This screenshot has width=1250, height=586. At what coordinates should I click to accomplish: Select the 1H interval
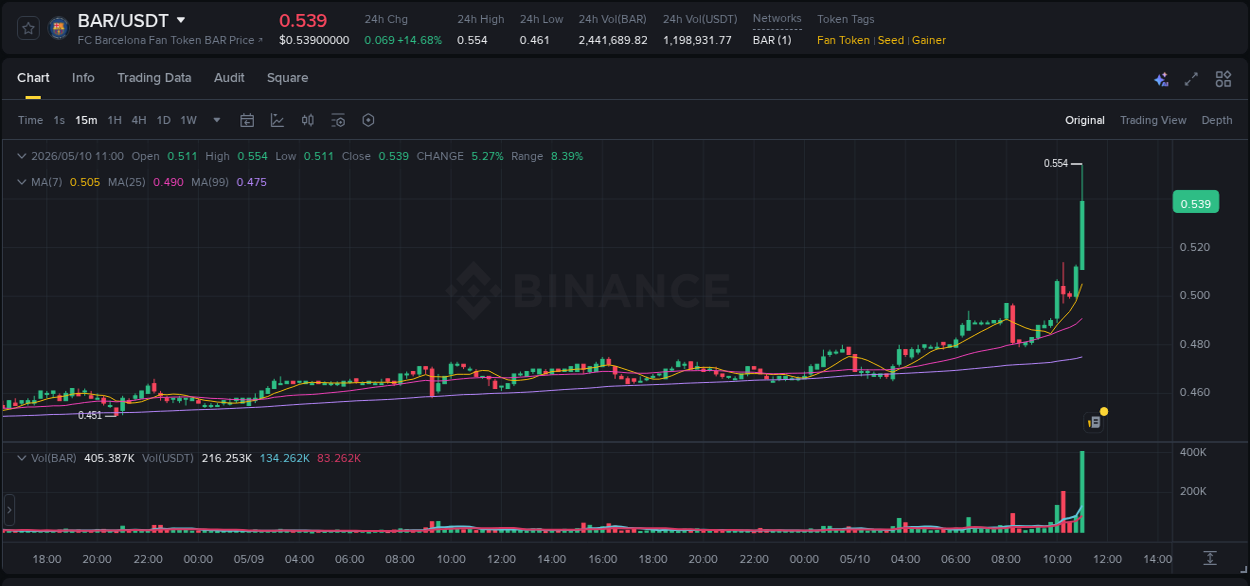[x=115, y=120]
